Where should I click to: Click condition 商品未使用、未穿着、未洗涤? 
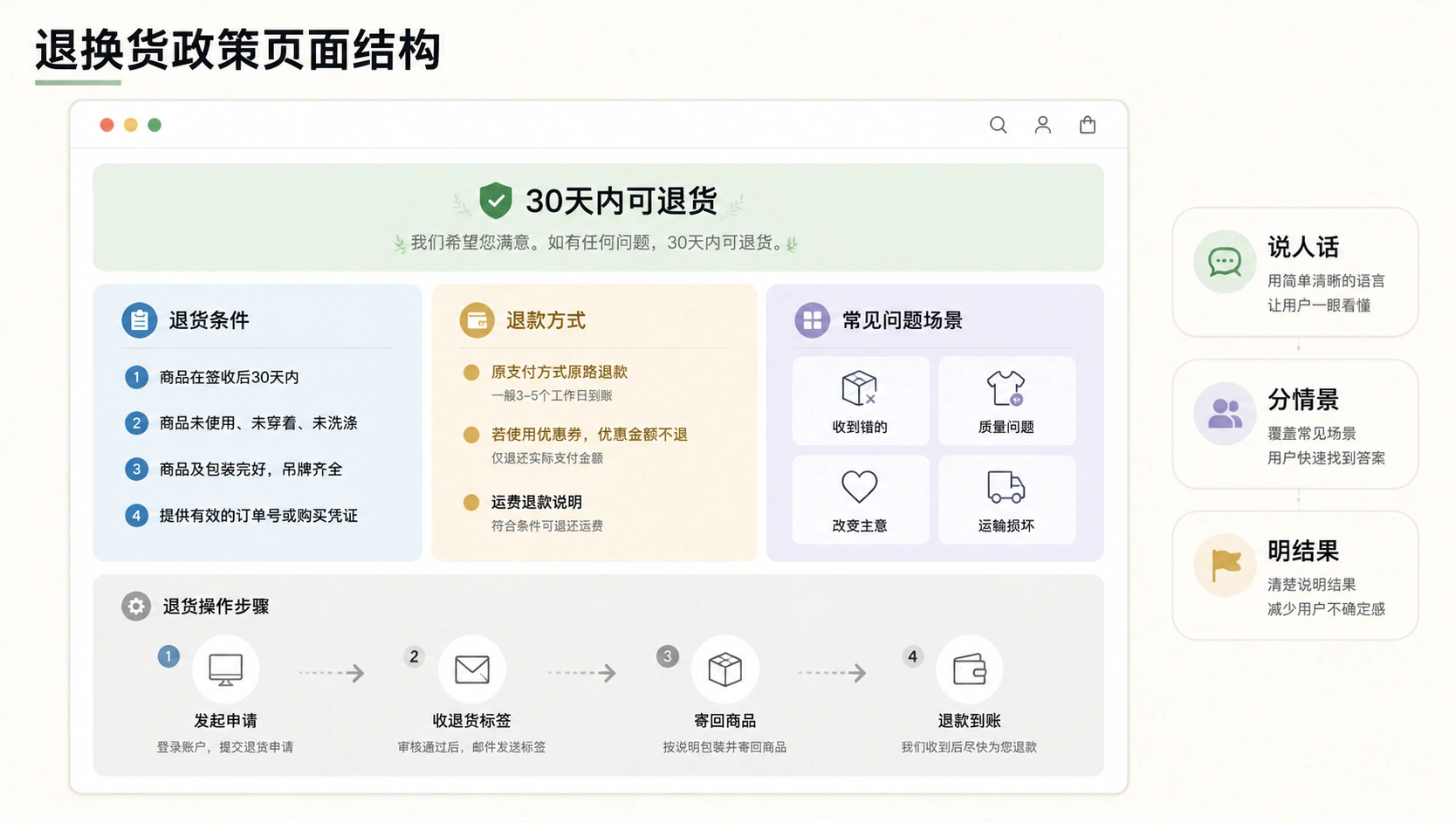tap(258, 423)
